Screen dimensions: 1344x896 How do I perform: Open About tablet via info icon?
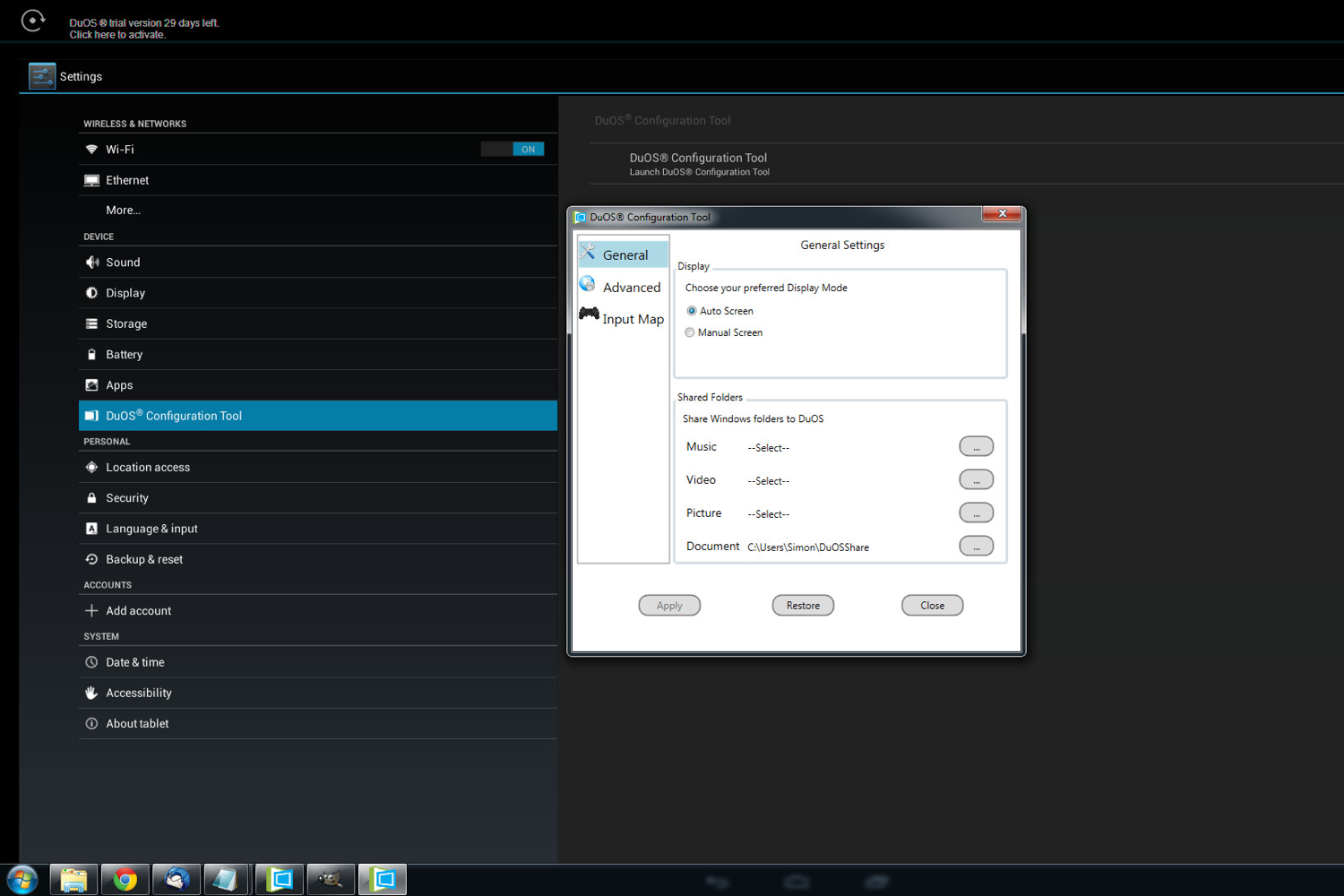pyautogui.click(x=91, y=724)
